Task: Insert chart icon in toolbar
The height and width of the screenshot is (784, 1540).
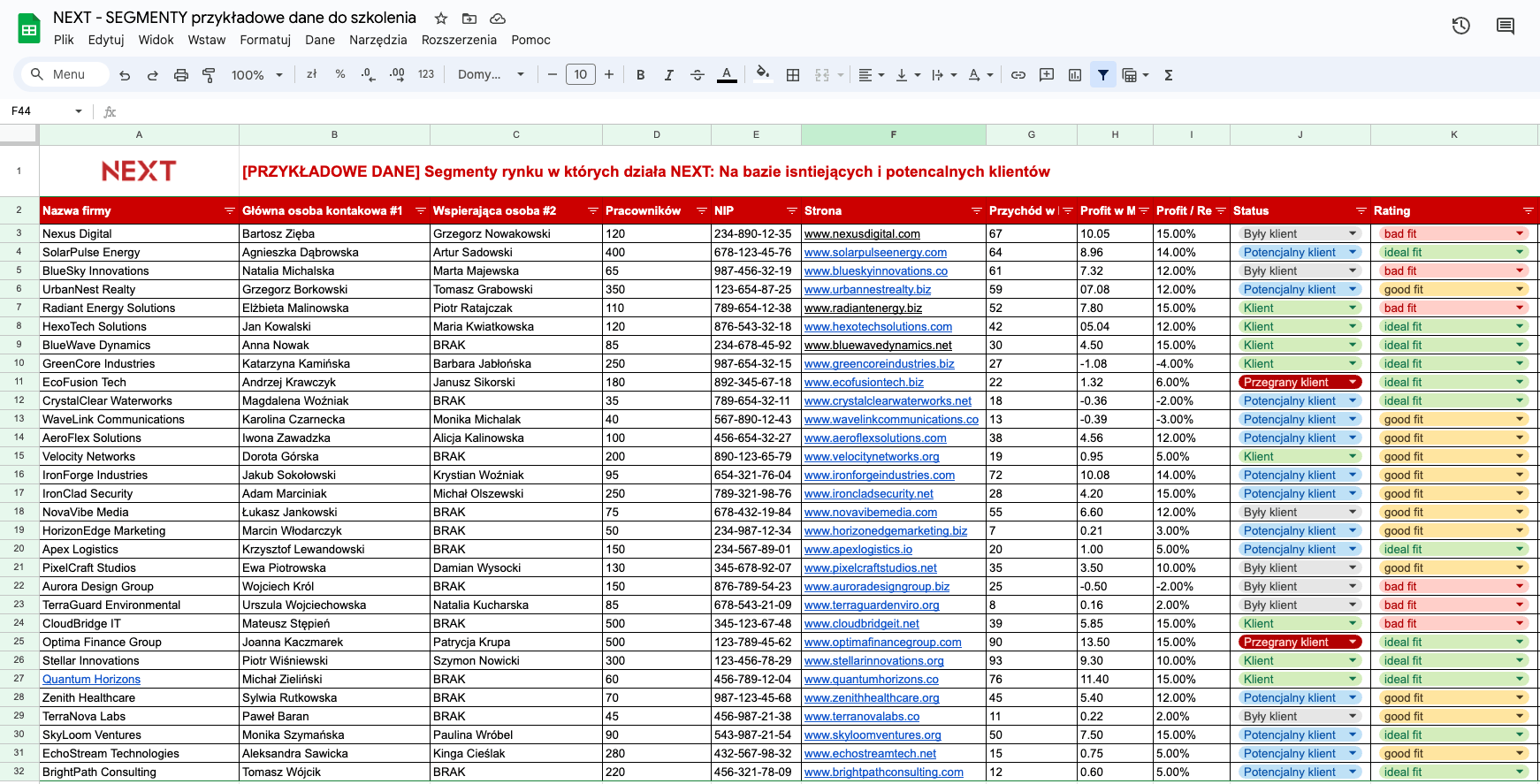Action: coord(1075,75)
